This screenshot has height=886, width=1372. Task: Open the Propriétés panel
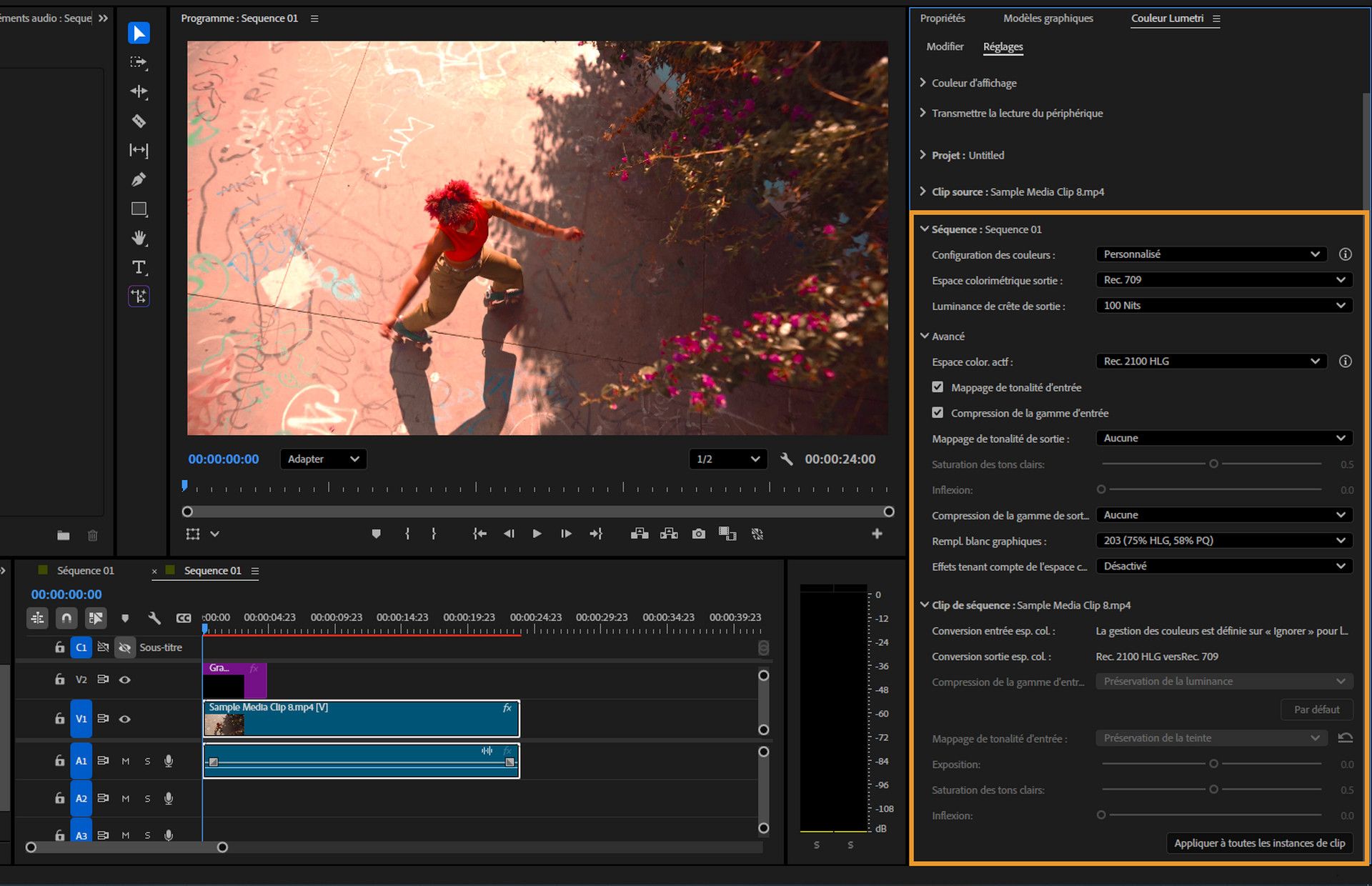pyautogui.click(x=942, y=18)
